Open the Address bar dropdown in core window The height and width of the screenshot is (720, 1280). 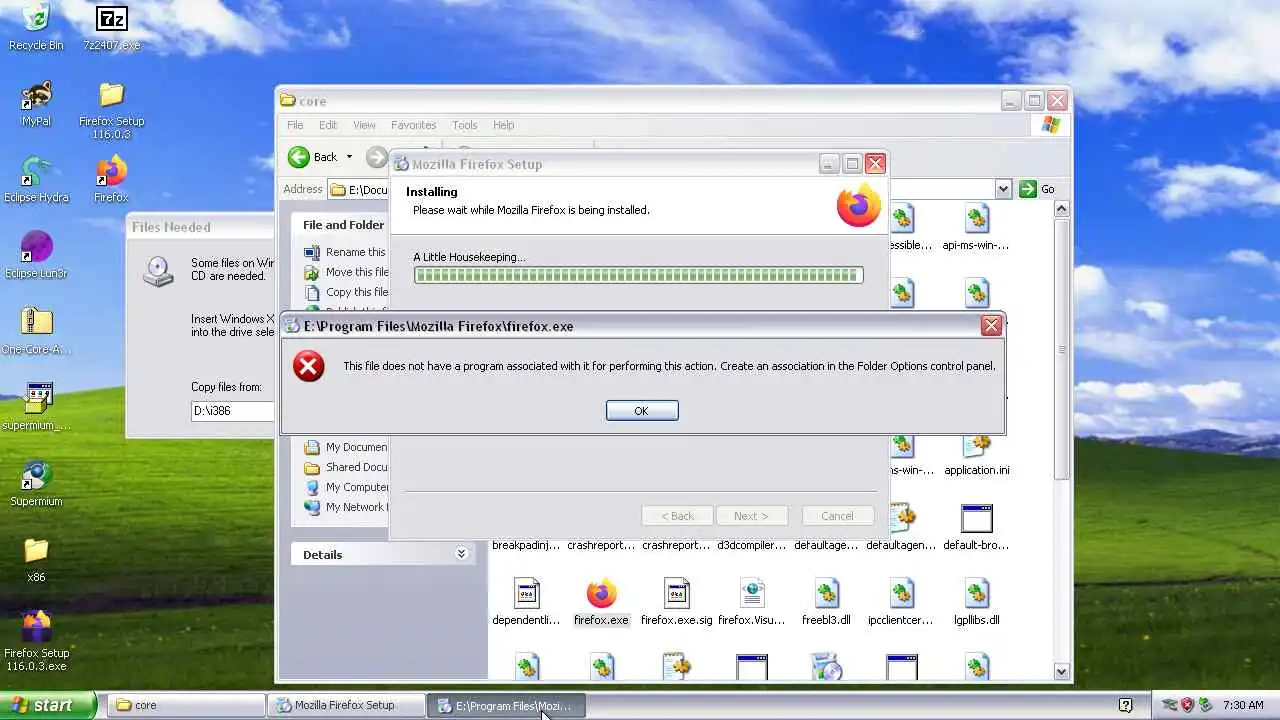coord(1003,189)
